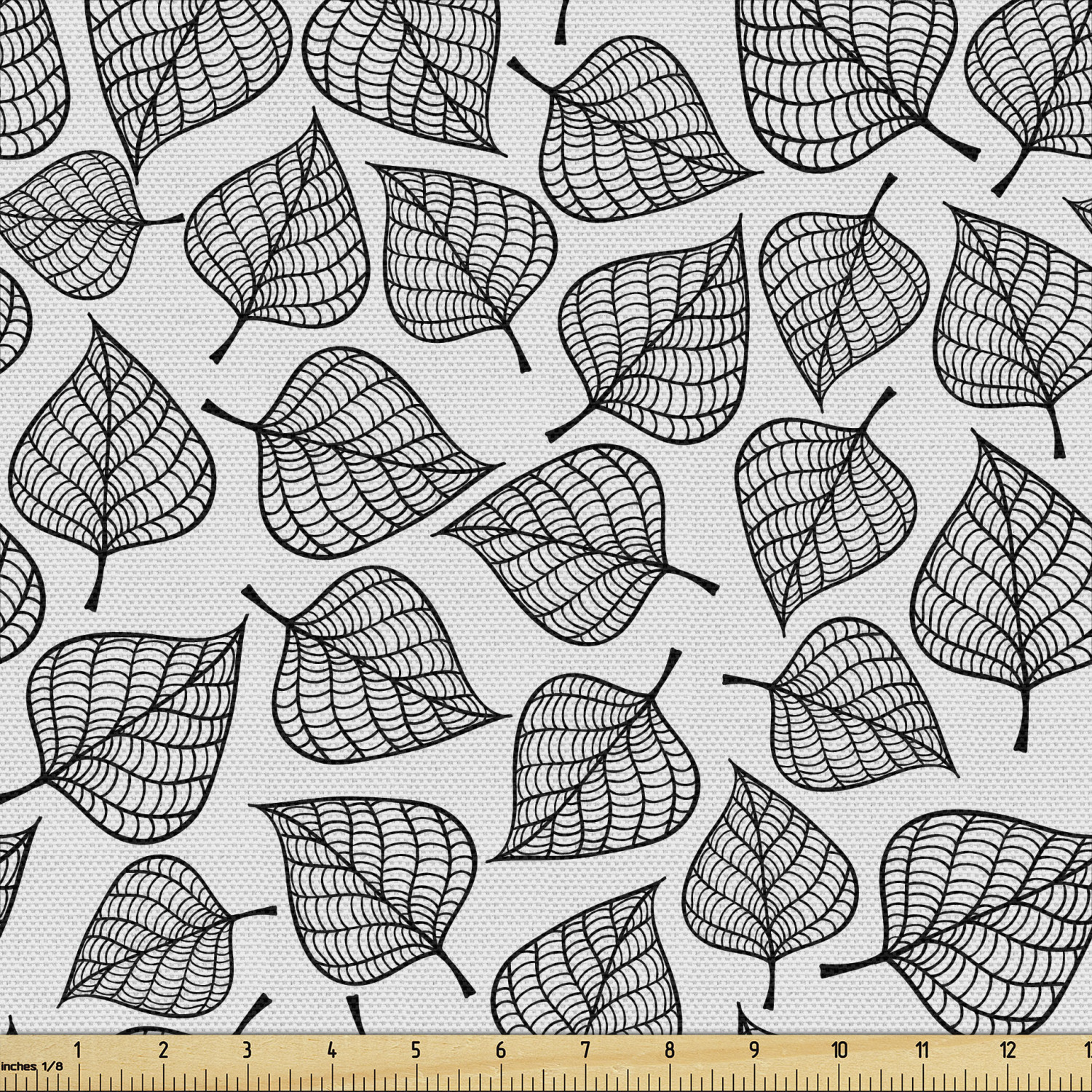
Task: Click the number 2 on the ruler
Action: pyautogui.click(x=163, y=1050)
